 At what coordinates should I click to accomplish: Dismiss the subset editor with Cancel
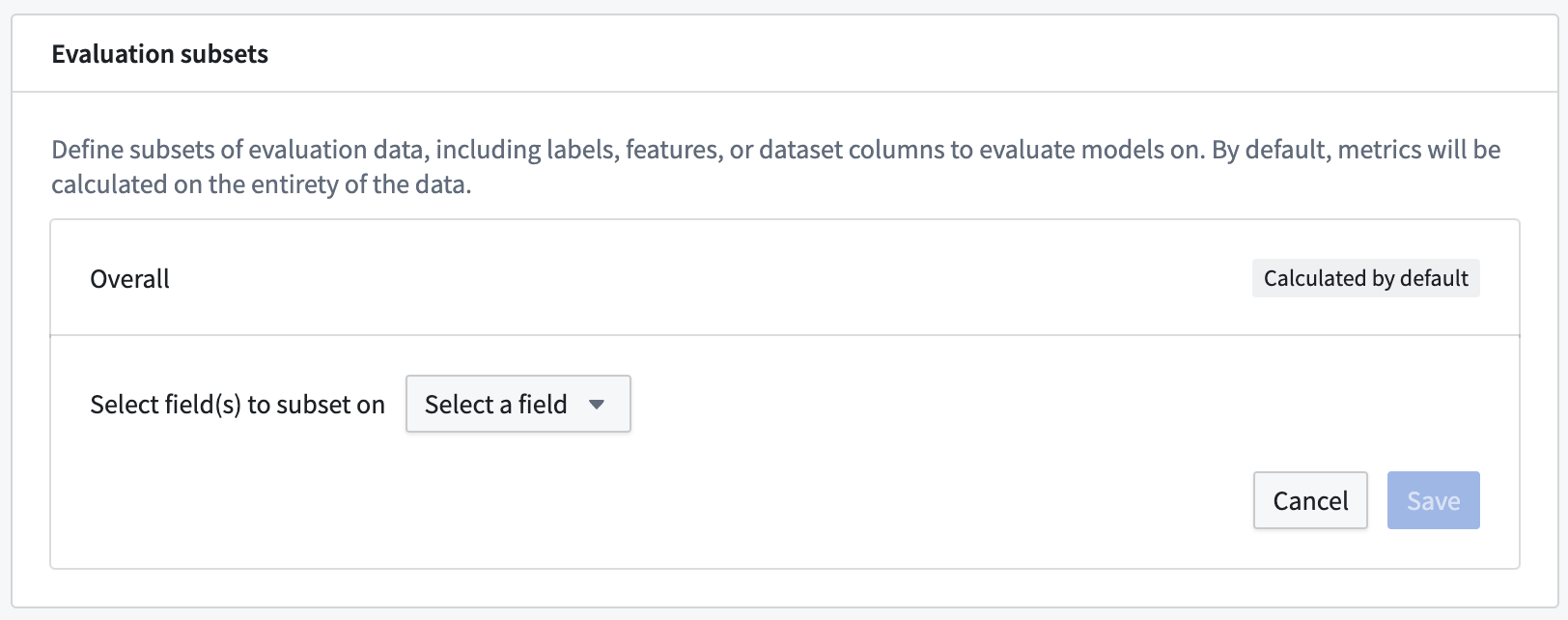click(1310, 500)
